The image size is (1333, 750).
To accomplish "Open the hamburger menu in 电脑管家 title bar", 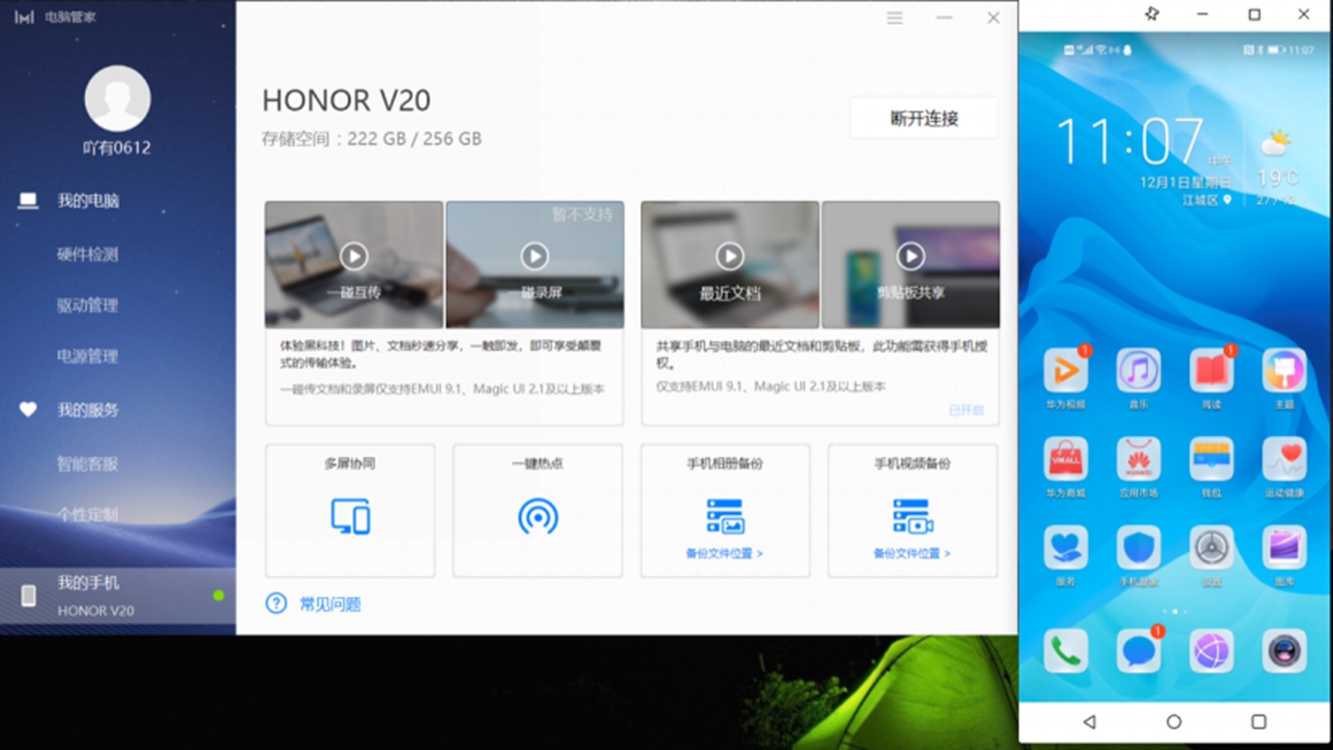I will click(x=895, y=18).
